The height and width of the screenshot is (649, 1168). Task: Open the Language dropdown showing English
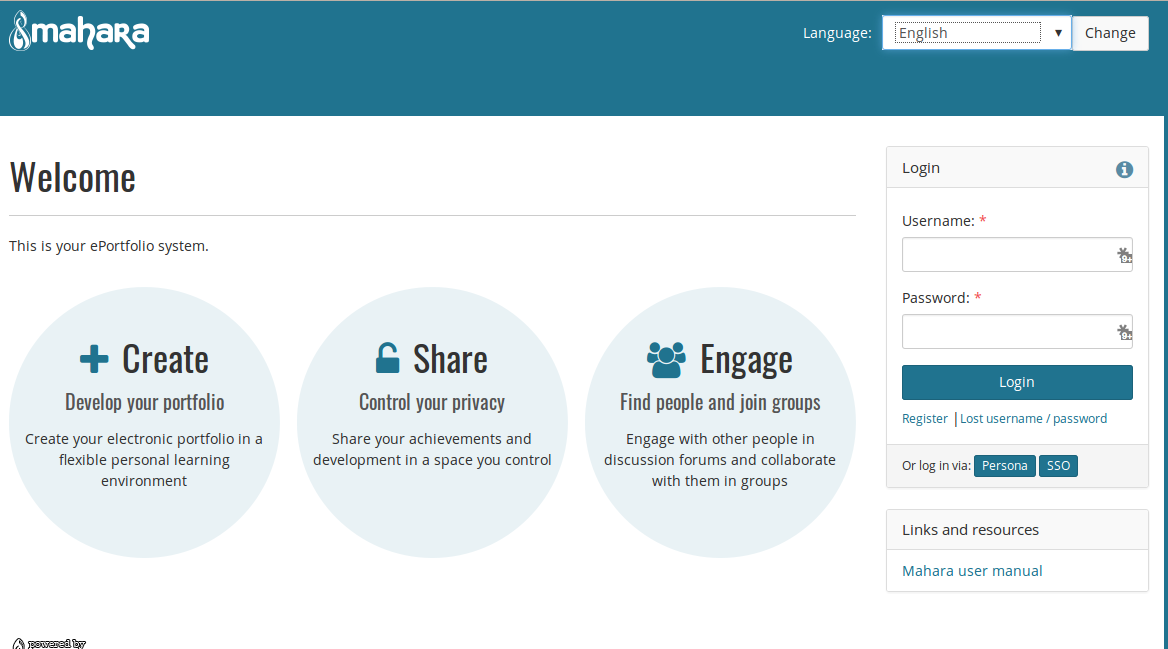(977, 33)
